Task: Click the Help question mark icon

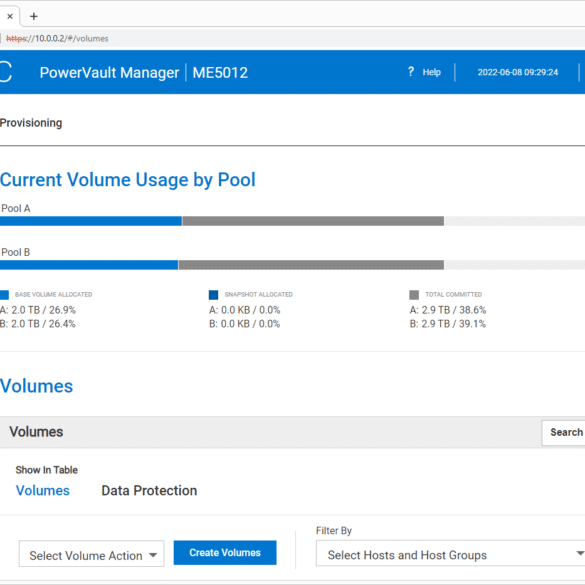Action: (411, 72)
